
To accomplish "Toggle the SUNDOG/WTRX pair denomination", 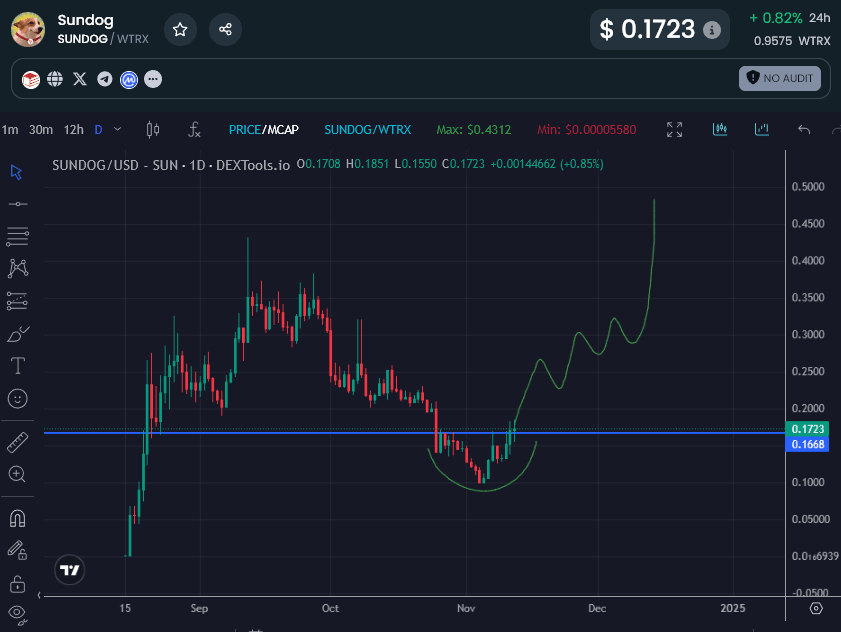I will [x=367, y=130].
